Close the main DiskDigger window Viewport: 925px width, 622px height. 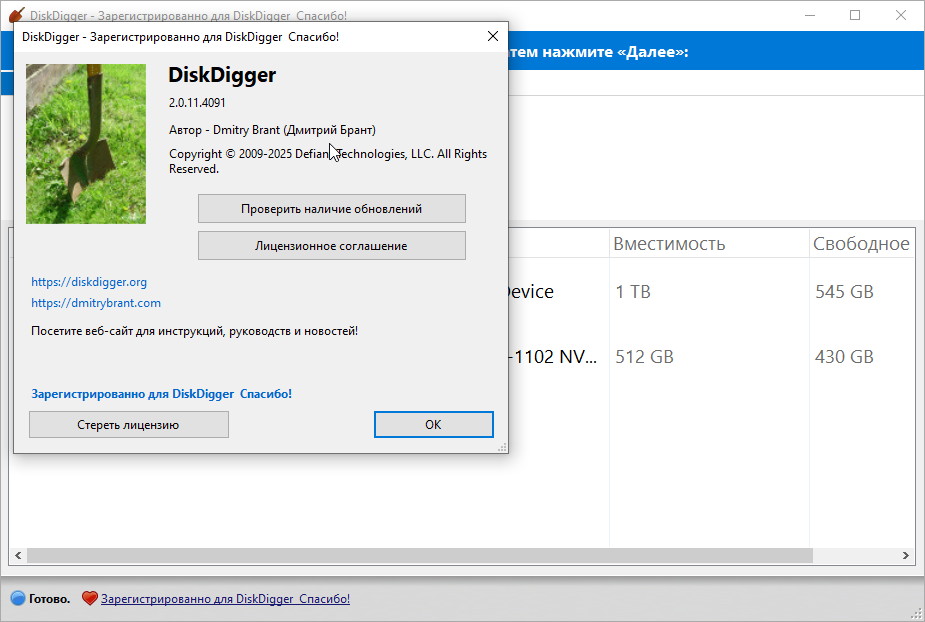[901, 15]
